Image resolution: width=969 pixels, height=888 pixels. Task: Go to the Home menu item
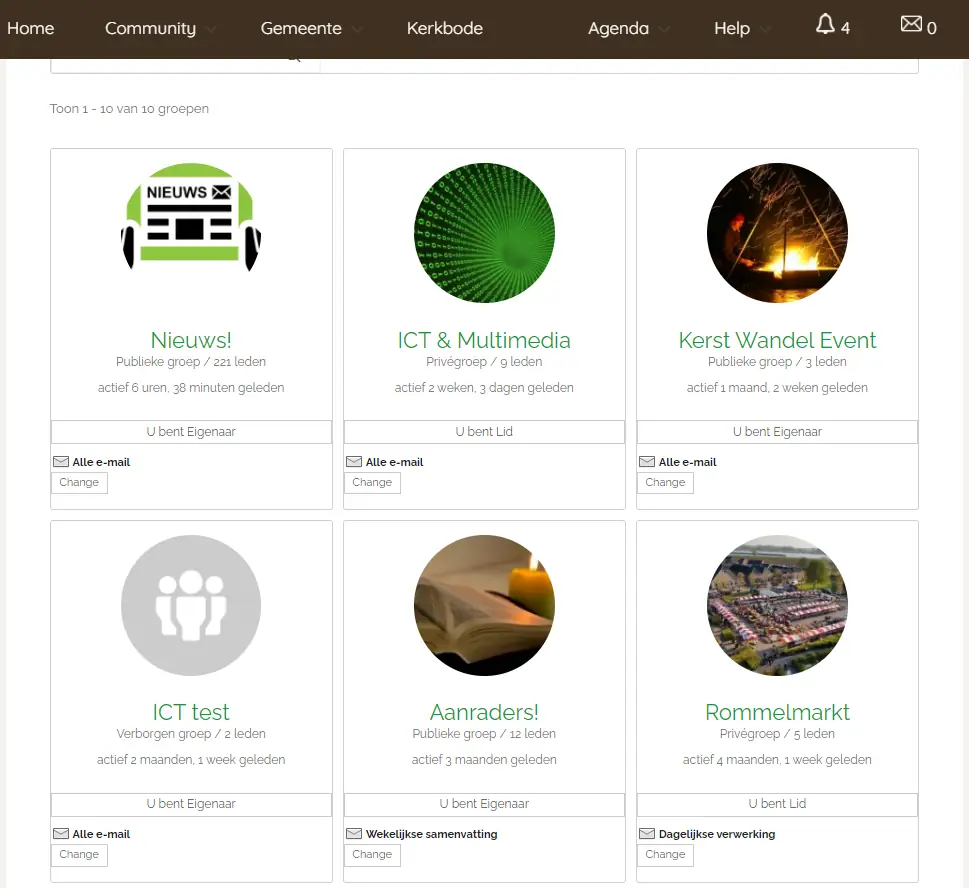[31, 28]
